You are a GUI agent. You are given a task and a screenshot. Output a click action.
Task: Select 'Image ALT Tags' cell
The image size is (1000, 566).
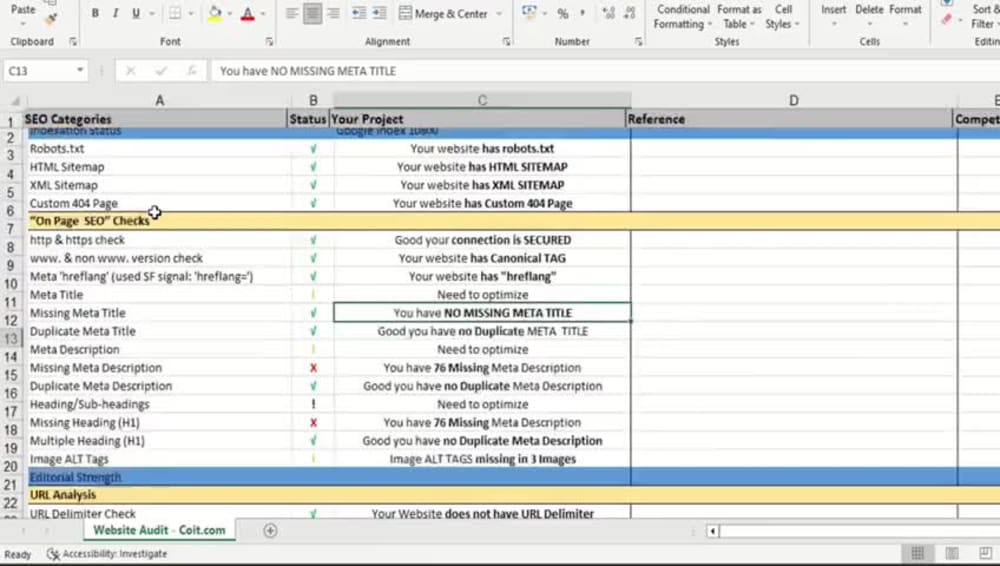point(158,459)
